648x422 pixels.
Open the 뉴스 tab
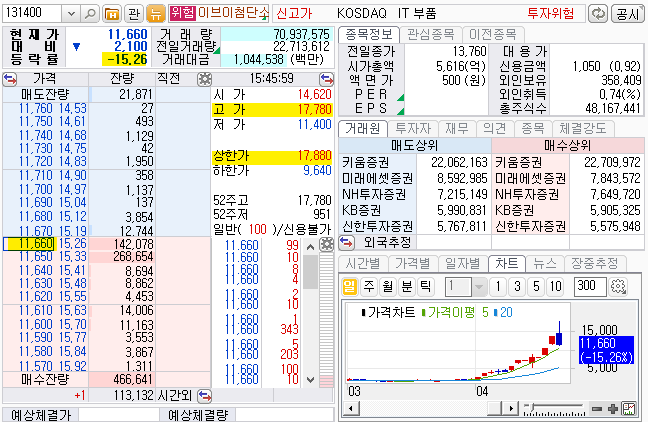[x=544, y=263]
